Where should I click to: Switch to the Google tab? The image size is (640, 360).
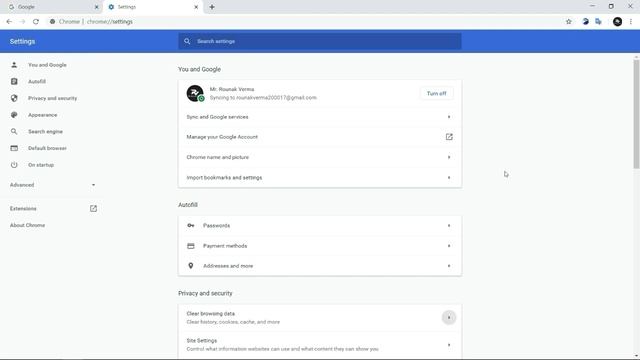[51, 7]
